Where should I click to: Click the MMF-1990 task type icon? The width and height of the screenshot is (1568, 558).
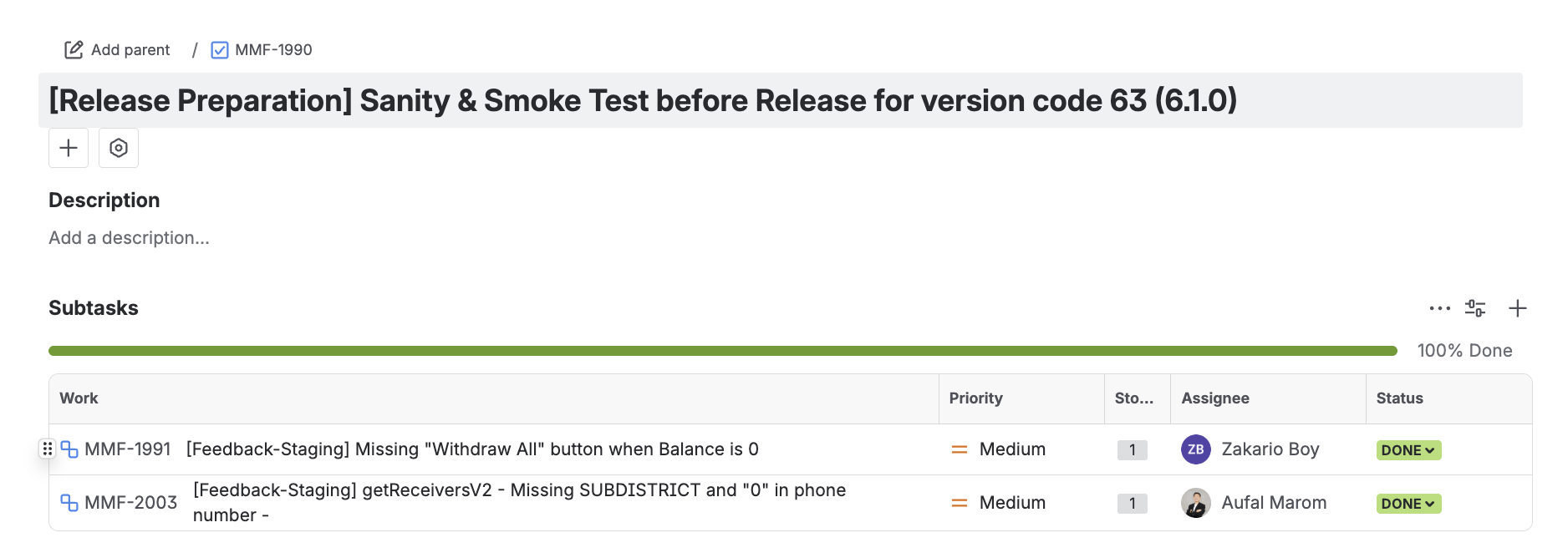point(220,50)
